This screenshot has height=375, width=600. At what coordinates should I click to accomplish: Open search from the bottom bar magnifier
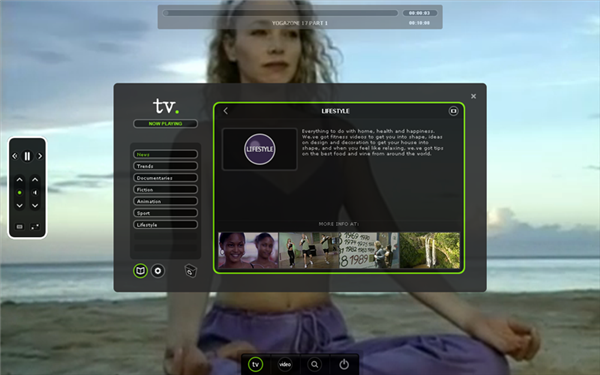315,364
